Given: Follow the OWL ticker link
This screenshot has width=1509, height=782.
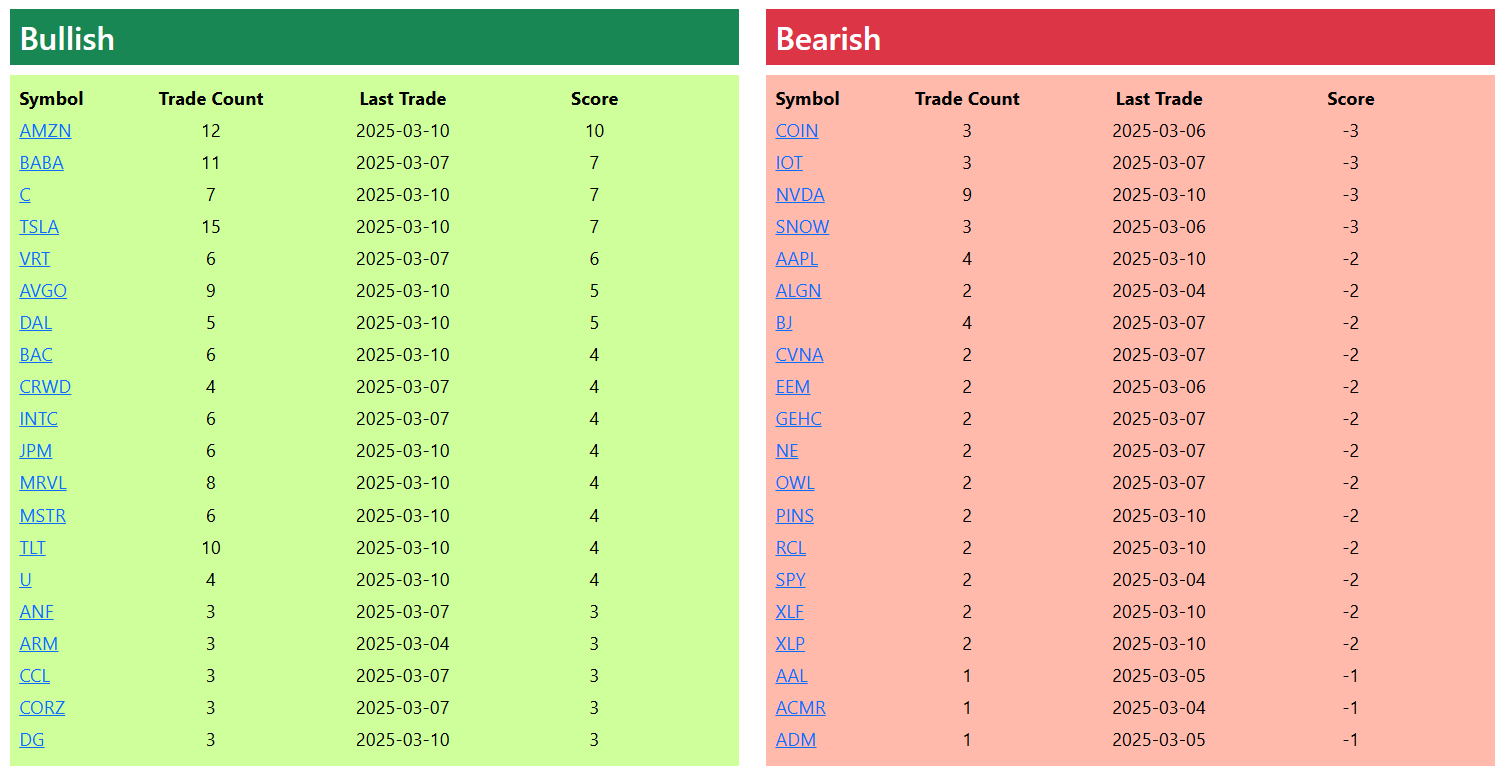Looking at the screenshot, I should pos(795,483).
